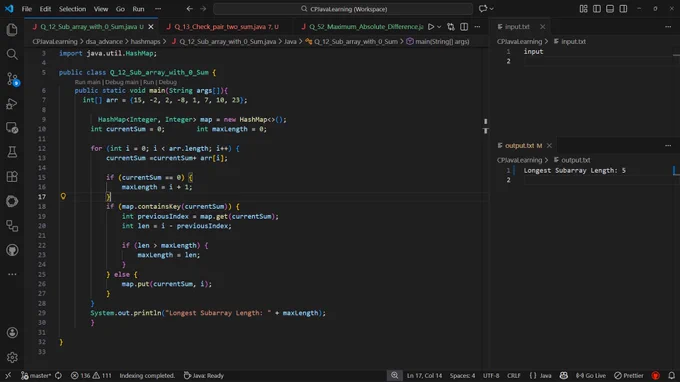Open the Copilot status icon in status bar
This screenshot has height=382, width=680.
click(x=564, y=375)
